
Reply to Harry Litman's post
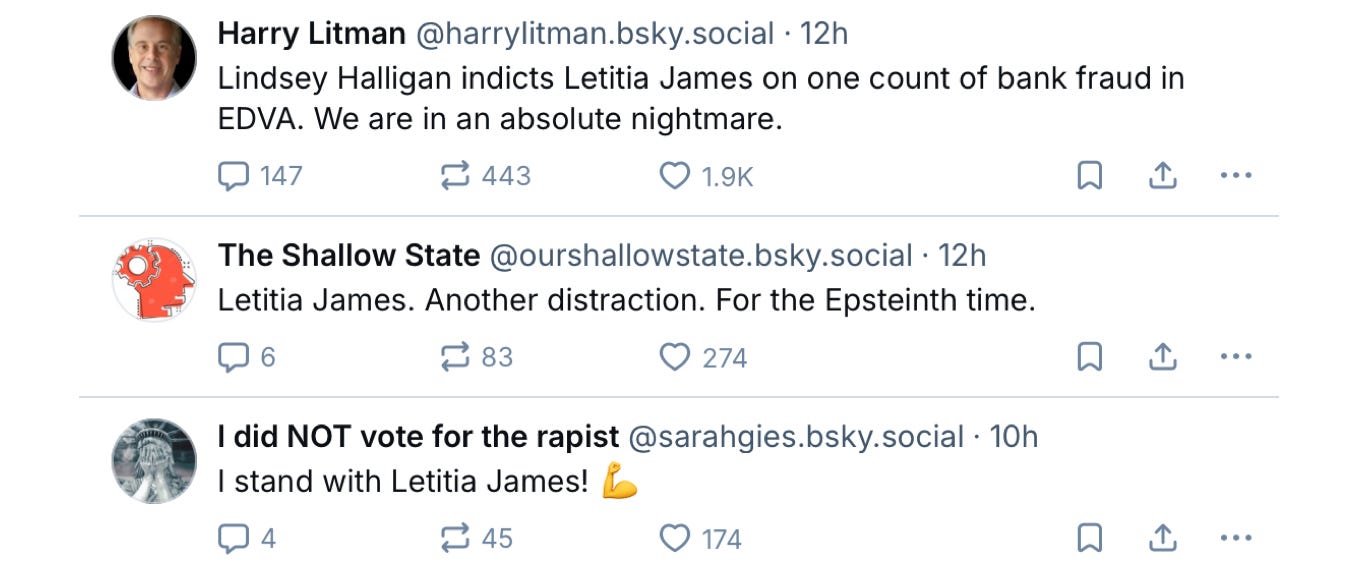(x=234, y=177)
